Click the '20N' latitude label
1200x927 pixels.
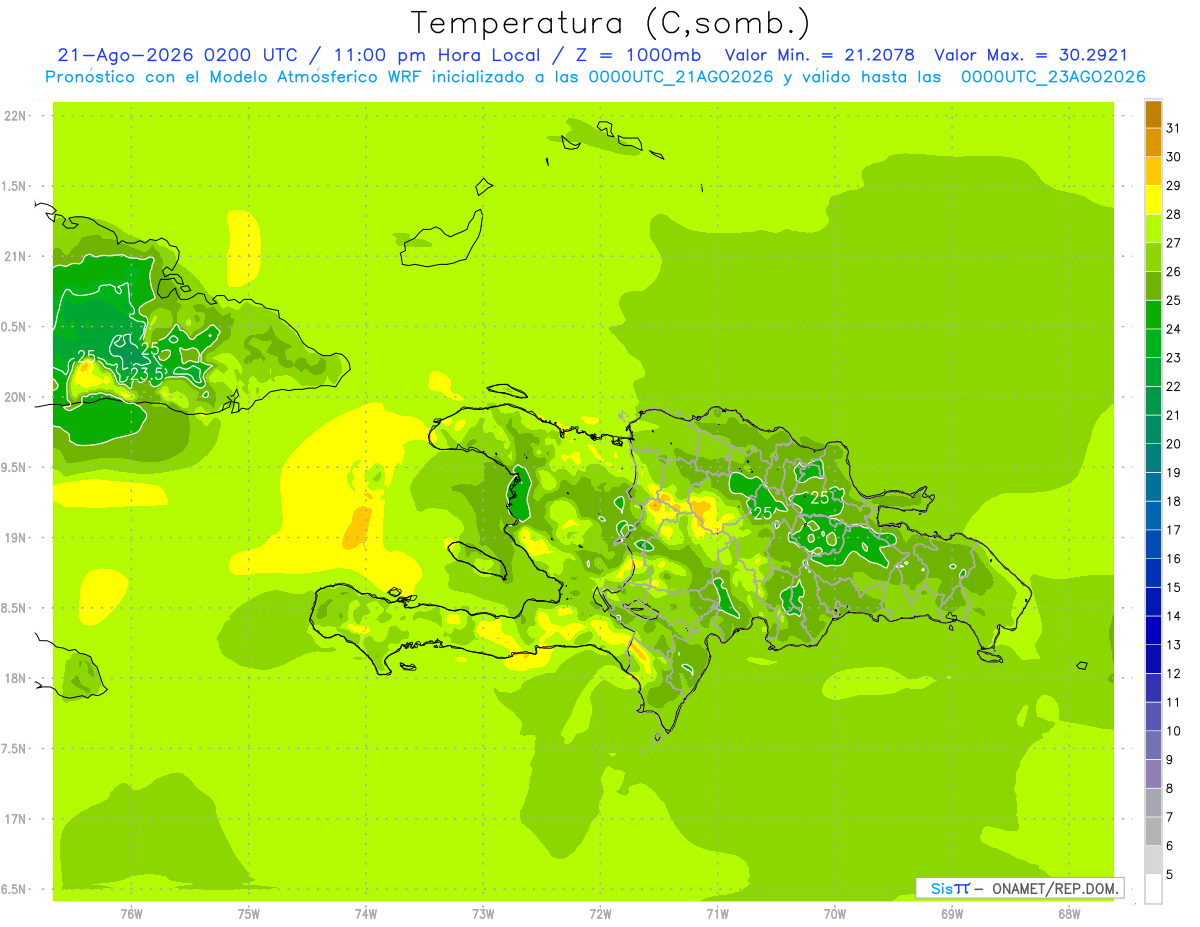click(17, 397)
